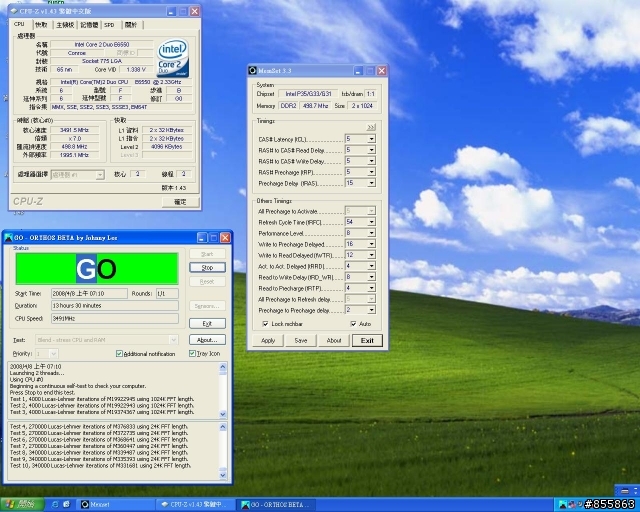Viewport: 640px width, 512px height.
Task: Expand Refresh Cycle Time (tRFC) dropdown
Action: [x=371, y=222]
